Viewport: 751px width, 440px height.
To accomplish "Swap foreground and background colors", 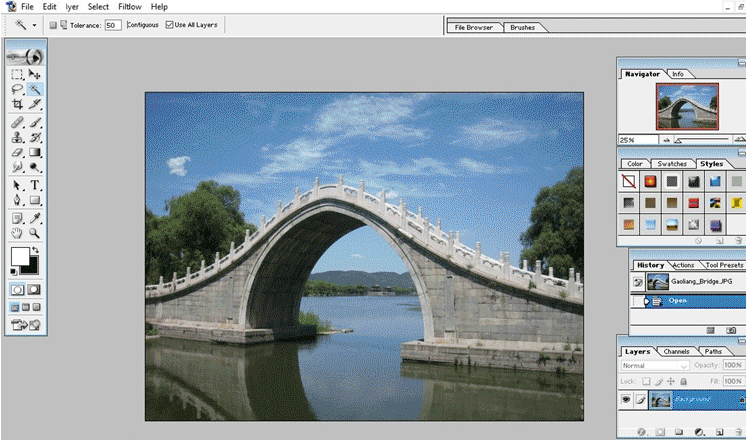I will (x=35, y=250).
